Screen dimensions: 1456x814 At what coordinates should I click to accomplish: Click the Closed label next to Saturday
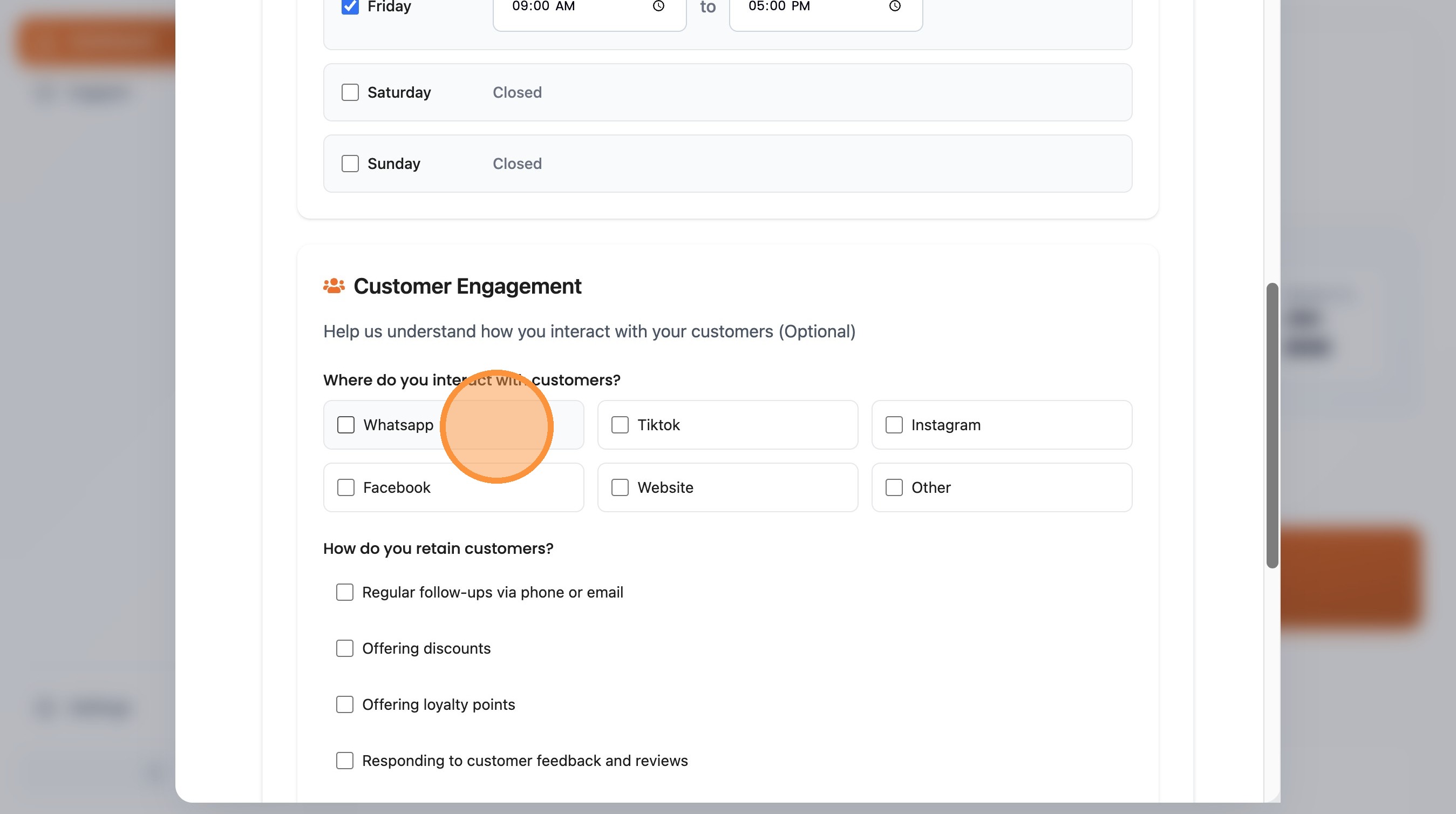pyautogui.click(x=516, y=92)
